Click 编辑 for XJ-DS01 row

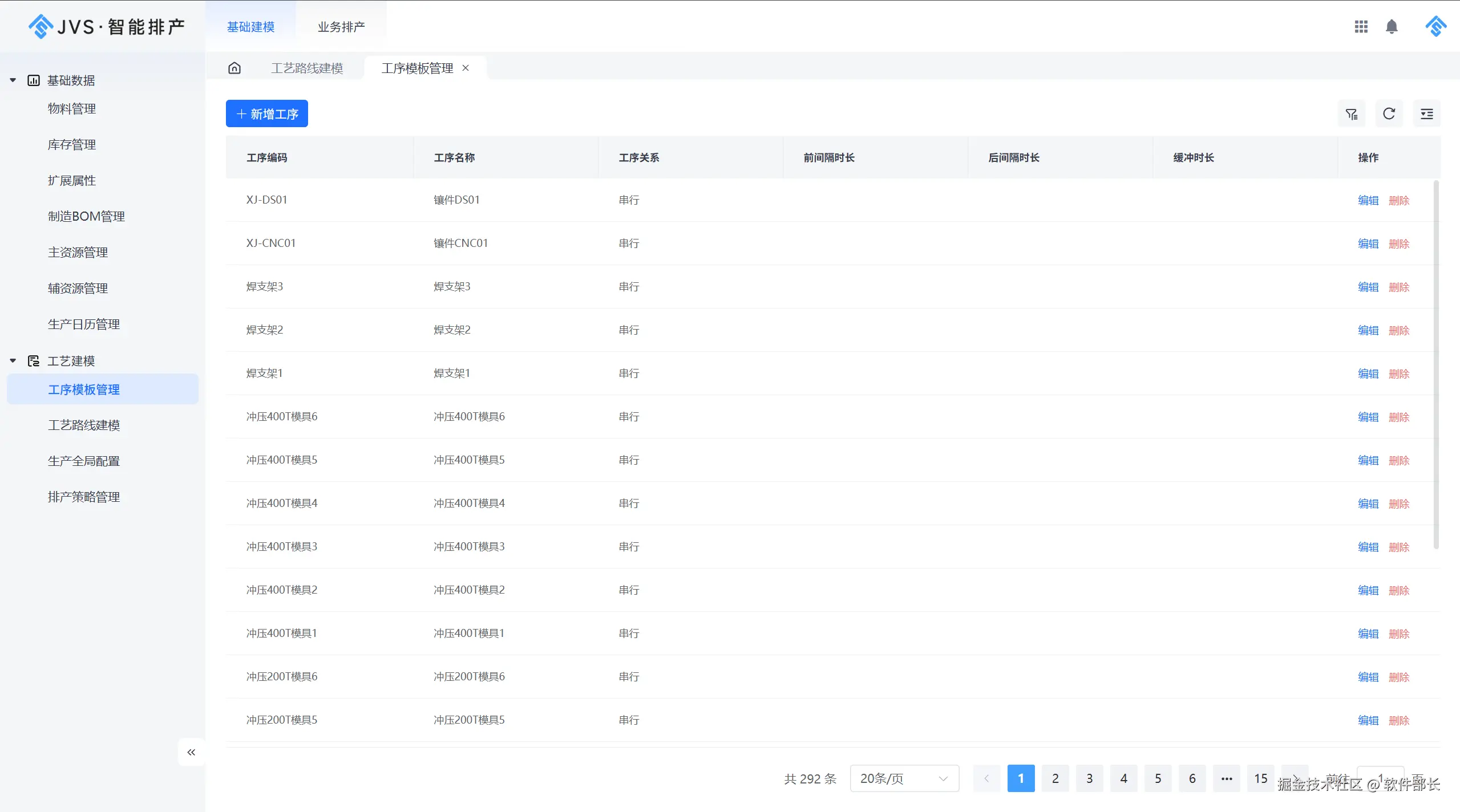click(x=1368, y=200)
